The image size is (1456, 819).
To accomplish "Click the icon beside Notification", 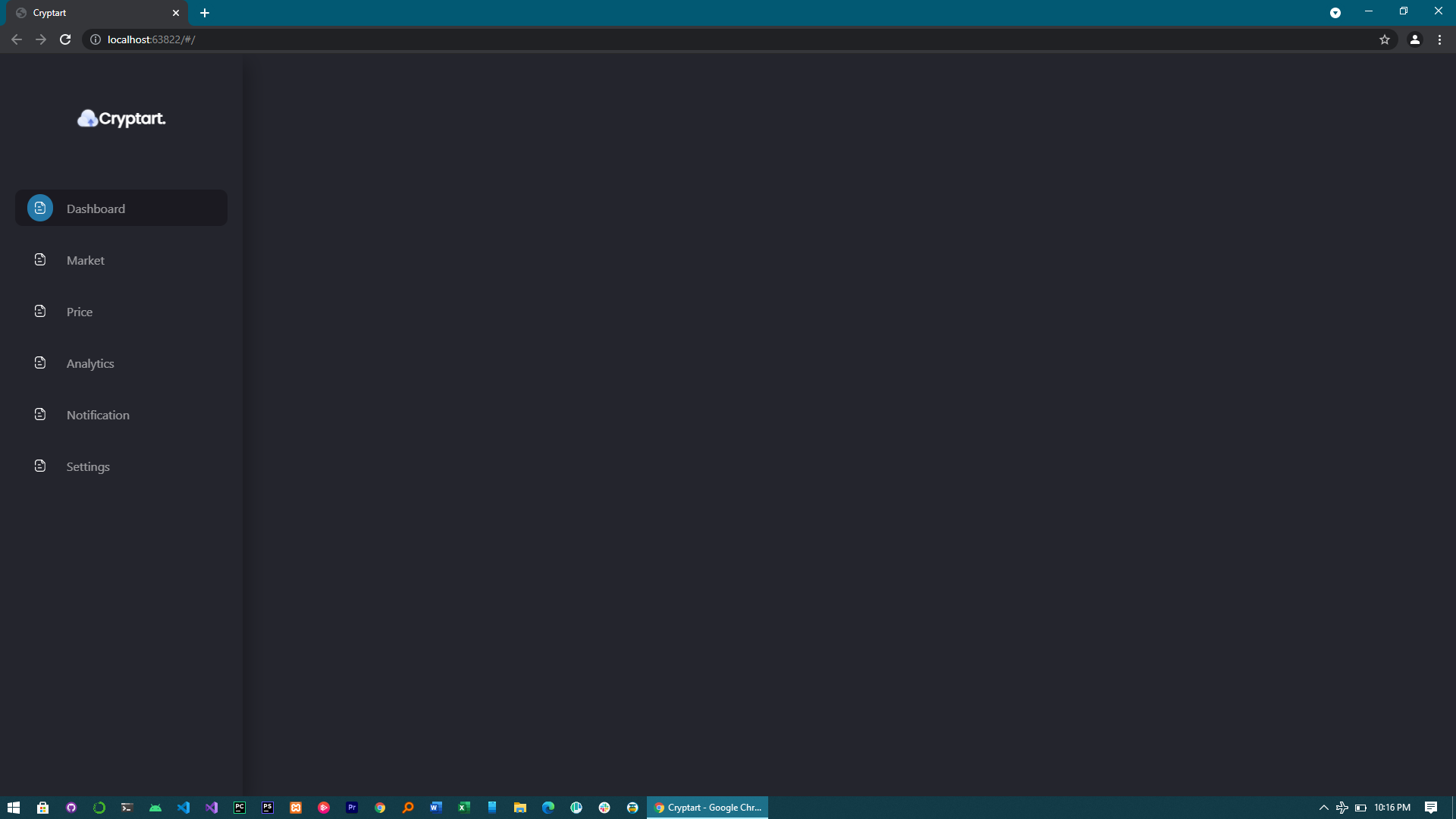I will [40, 414].
